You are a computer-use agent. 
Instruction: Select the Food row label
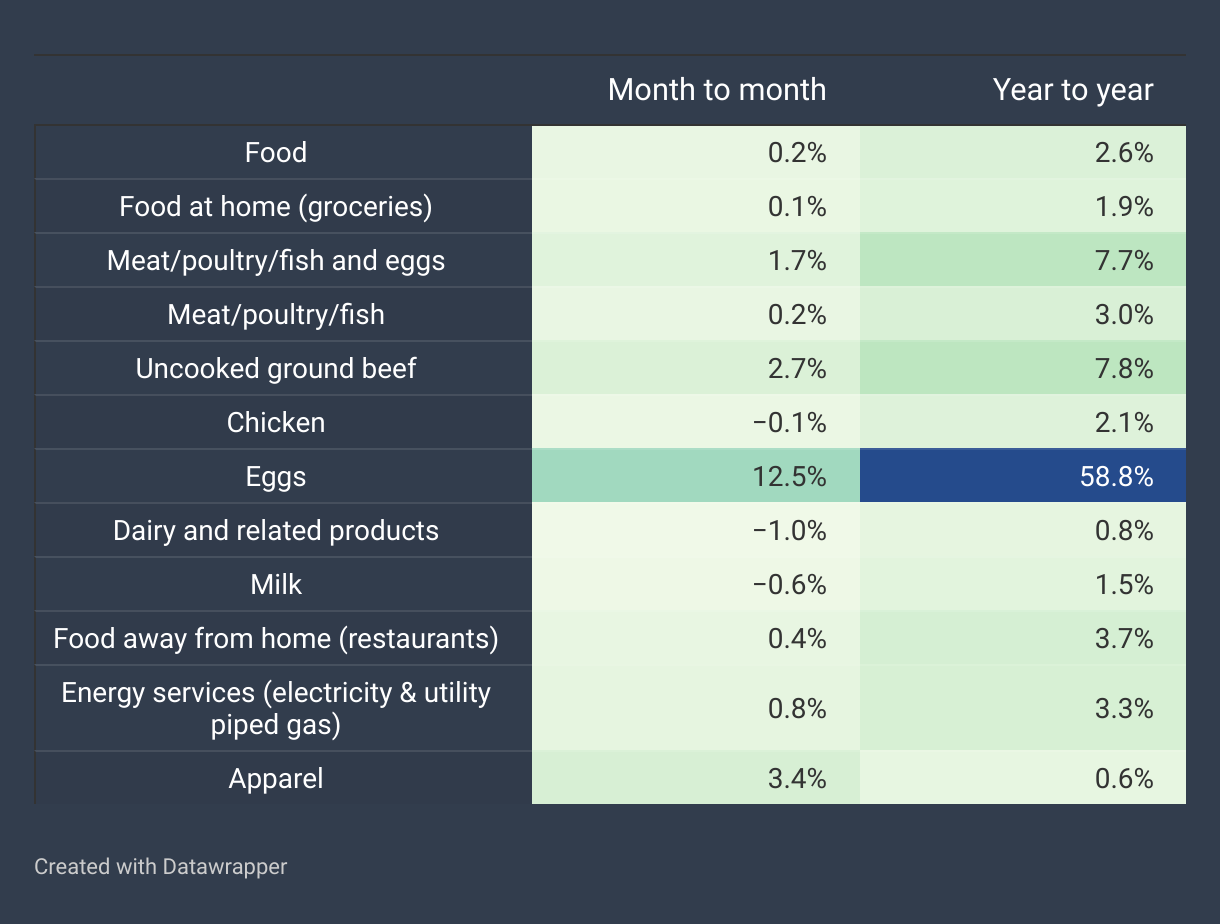[x=276, y=153]
